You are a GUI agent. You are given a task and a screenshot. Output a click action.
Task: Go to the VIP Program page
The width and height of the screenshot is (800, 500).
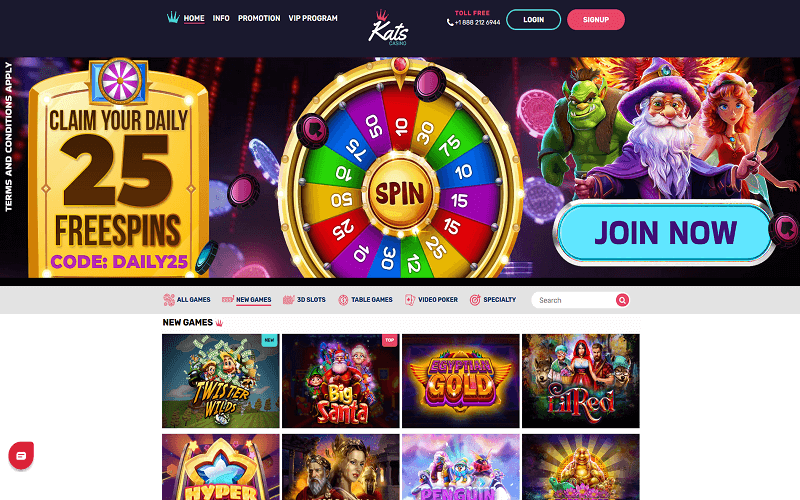click(x=313, y=18)
